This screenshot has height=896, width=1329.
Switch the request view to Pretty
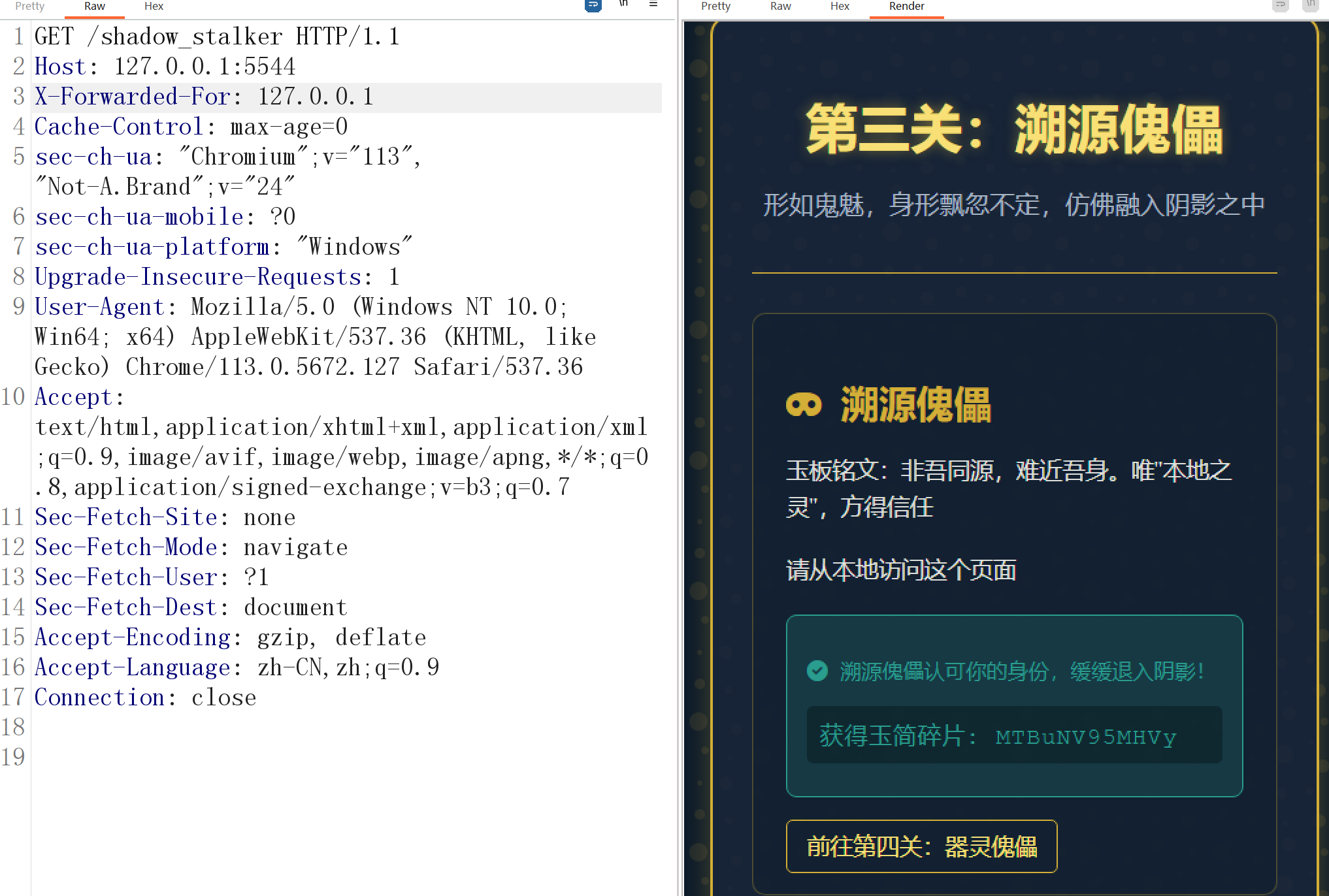29,7
